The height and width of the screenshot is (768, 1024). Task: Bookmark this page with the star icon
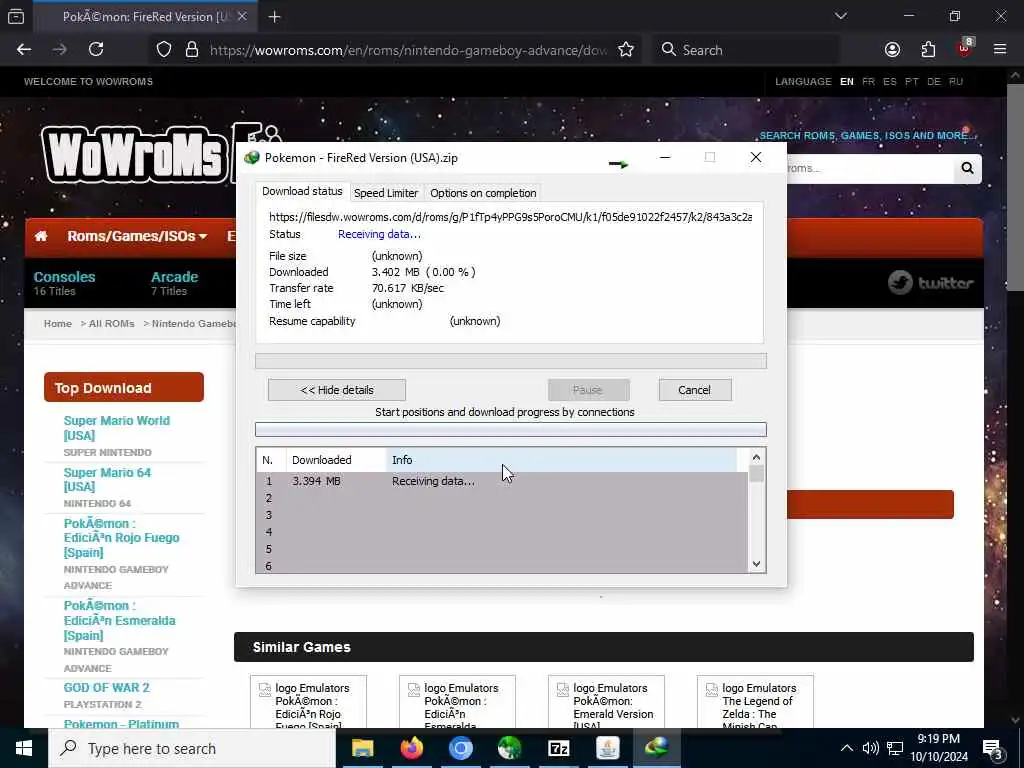[626, 50]
